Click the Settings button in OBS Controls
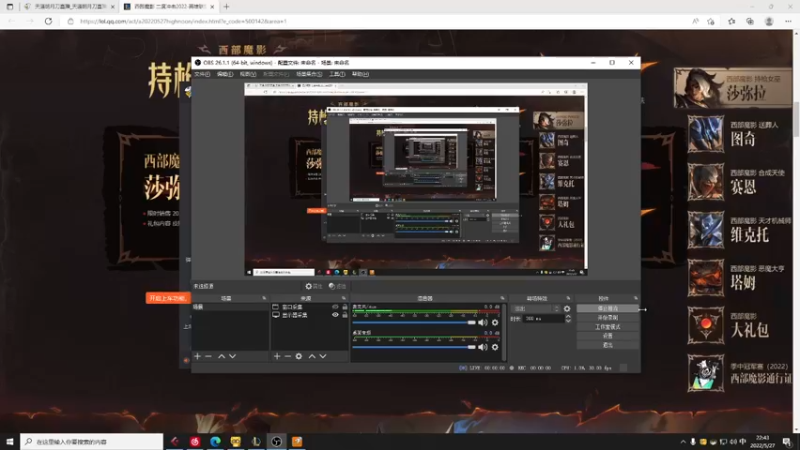800x450 pixels. (607, 336)
